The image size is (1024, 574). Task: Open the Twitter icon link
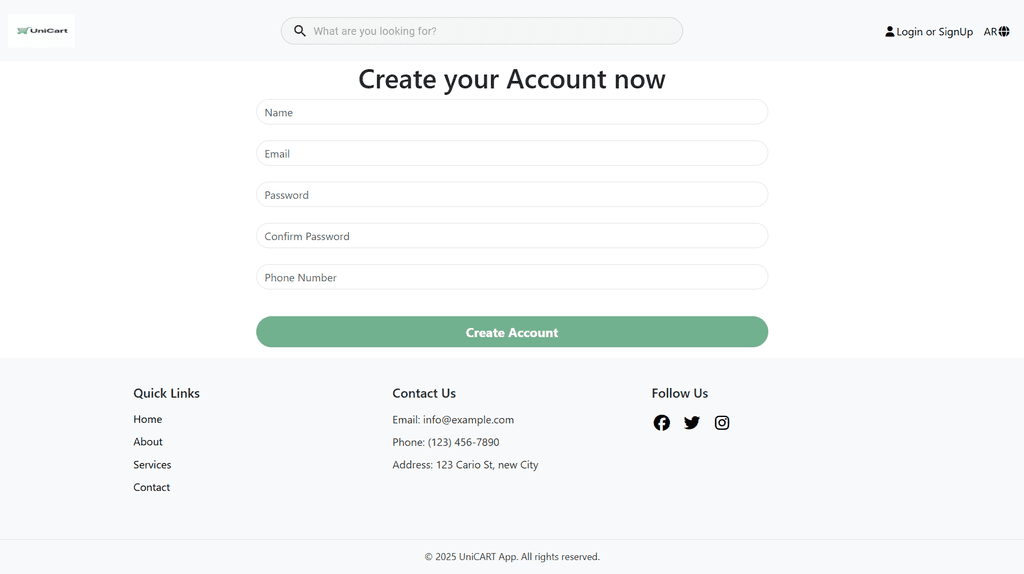pos(692,423)
